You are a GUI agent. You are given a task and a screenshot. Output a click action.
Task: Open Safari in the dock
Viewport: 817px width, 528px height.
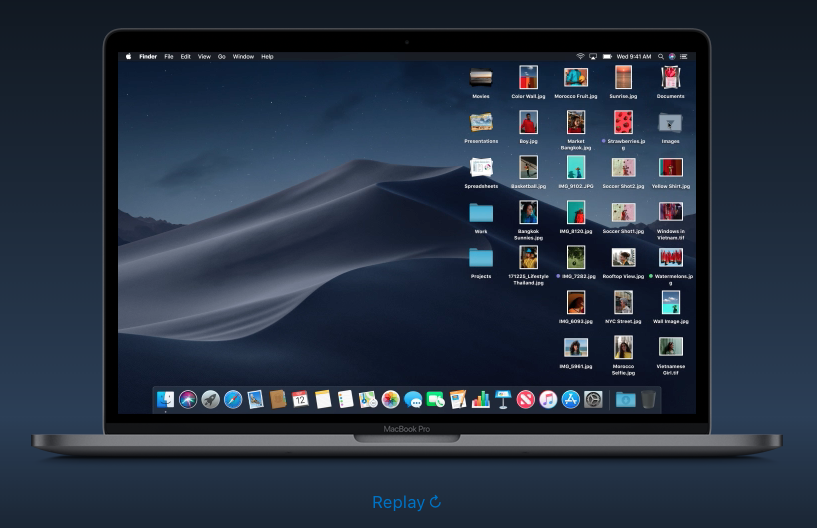click(x=233, y=400)
